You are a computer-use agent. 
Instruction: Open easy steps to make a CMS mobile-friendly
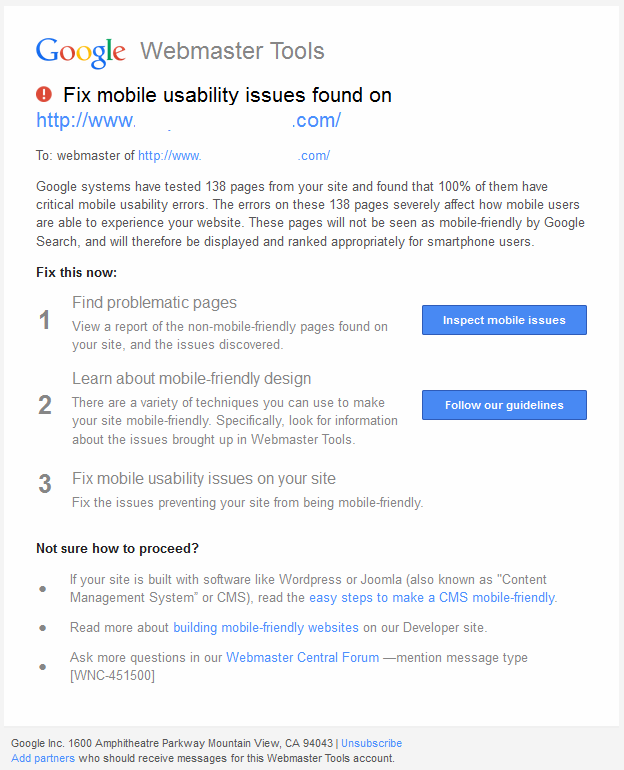pyautogui.click(x=432, y=598)
